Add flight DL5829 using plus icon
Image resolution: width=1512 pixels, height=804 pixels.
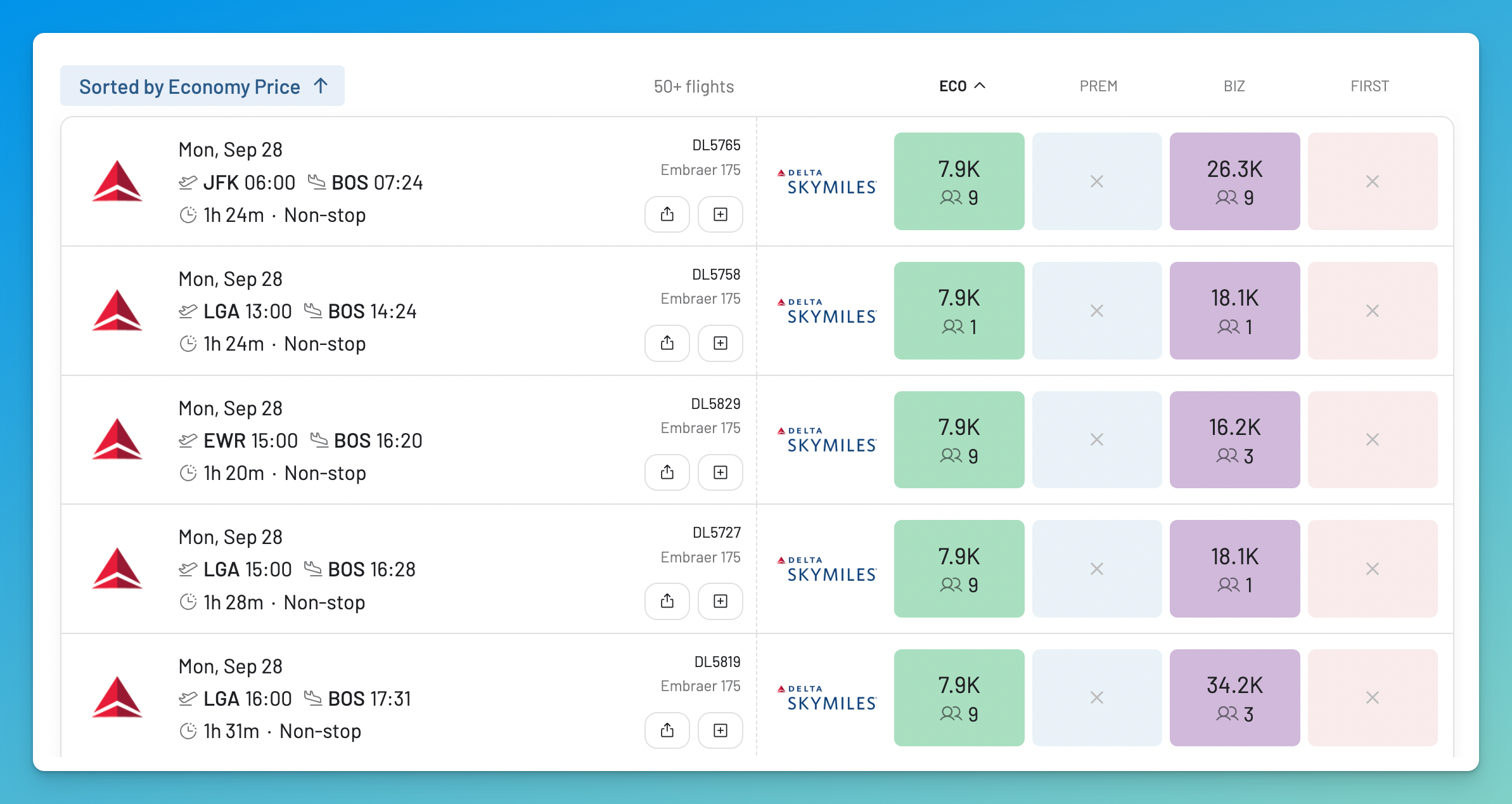(x=721, y=472)
